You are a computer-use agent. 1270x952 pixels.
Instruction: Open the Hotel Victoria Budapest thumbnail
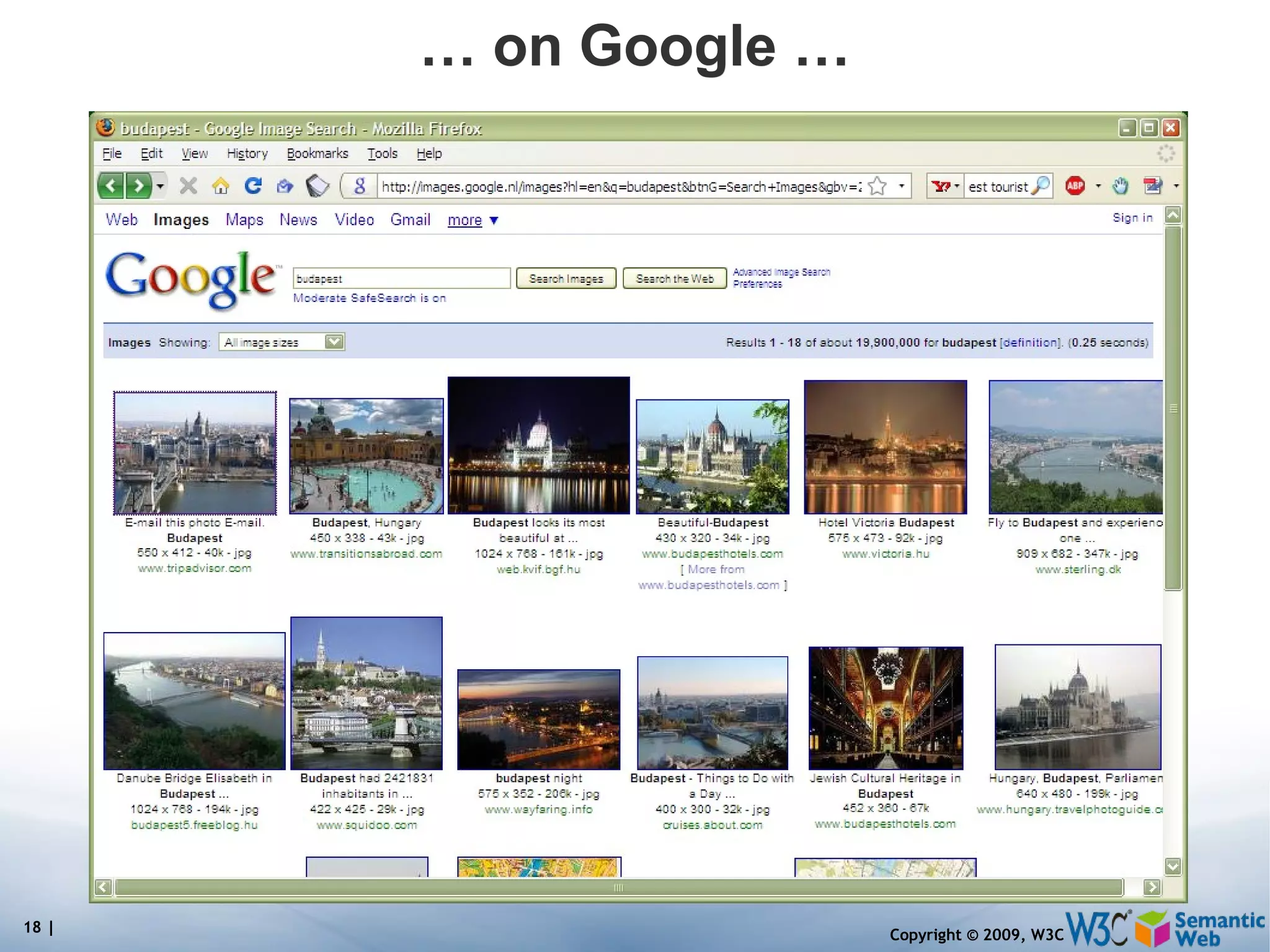pyautogui.click(x=886, y=447)
